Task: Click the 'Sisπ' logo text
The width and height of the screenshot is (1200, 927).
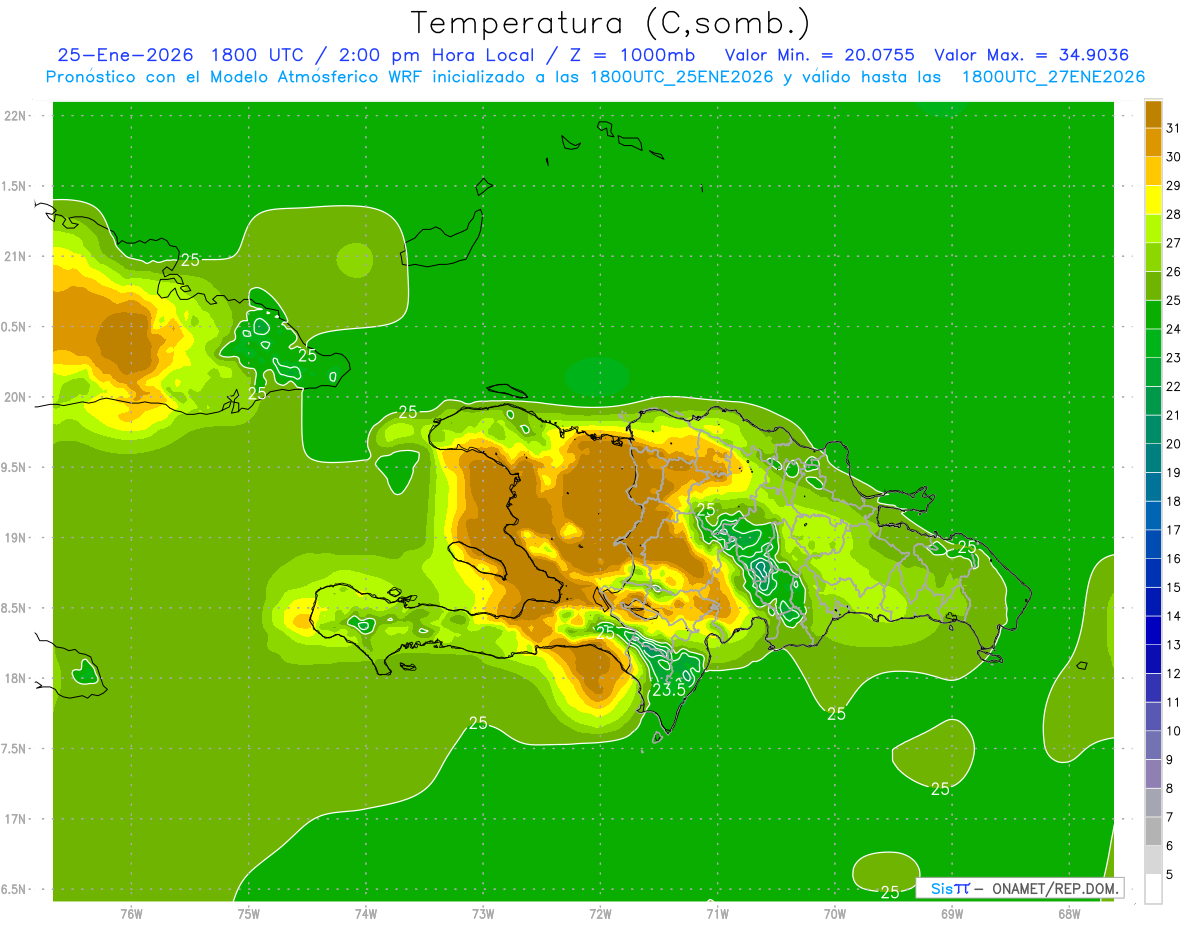Action: [x=950, y=888]
